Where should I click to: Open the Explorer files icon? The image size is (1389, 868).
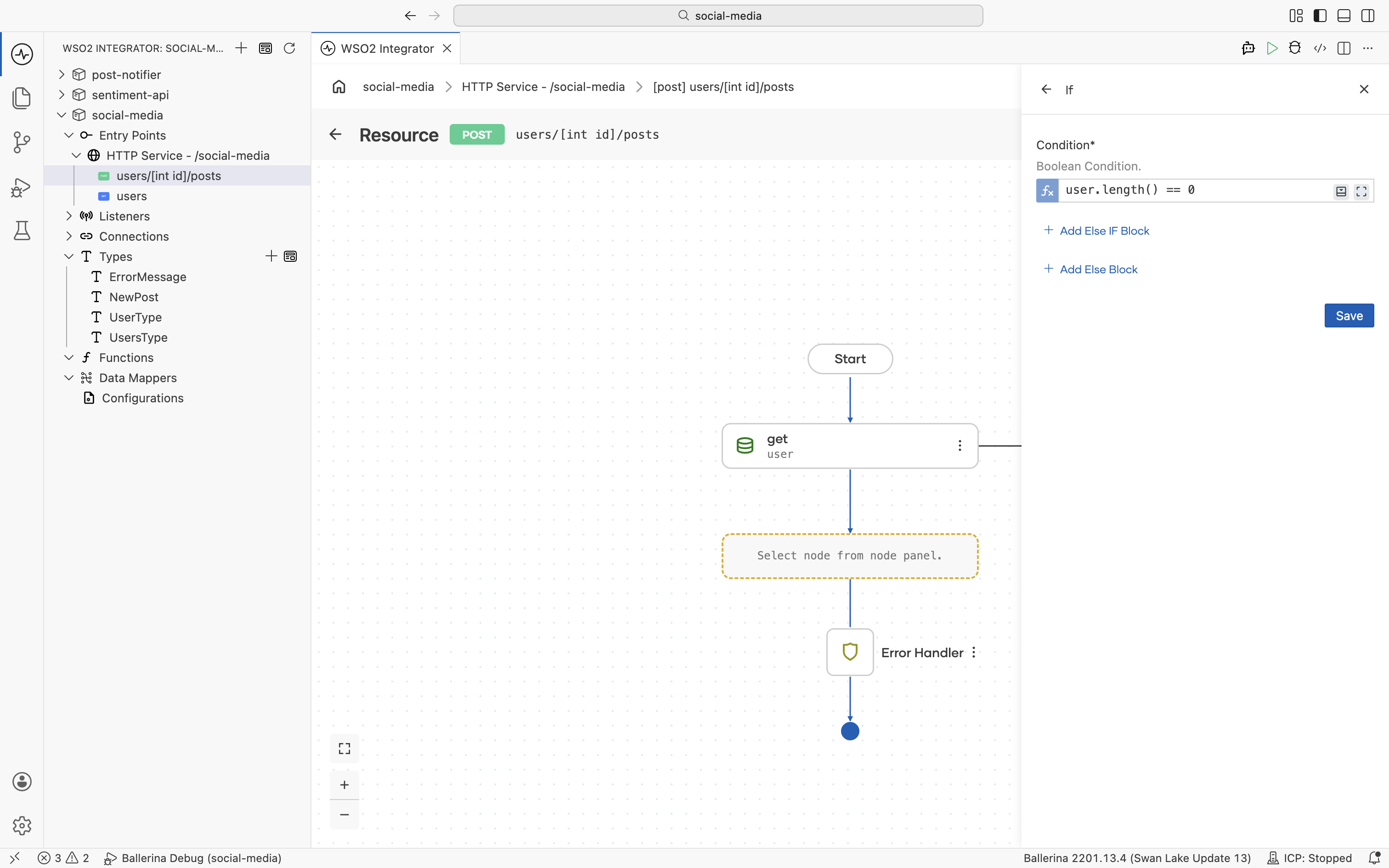coord(22,98)
